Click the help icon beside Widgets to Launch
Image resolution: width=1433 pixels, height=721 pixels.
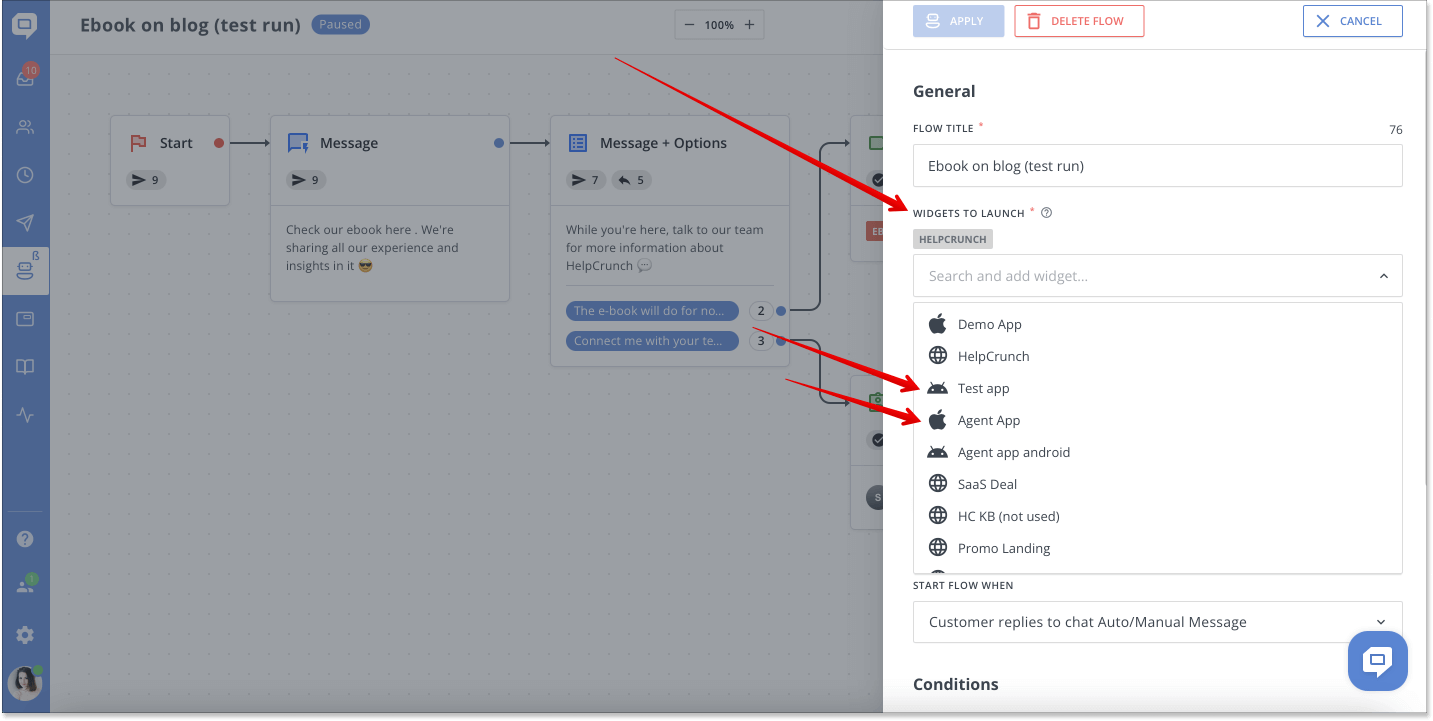pos(1046,213)
